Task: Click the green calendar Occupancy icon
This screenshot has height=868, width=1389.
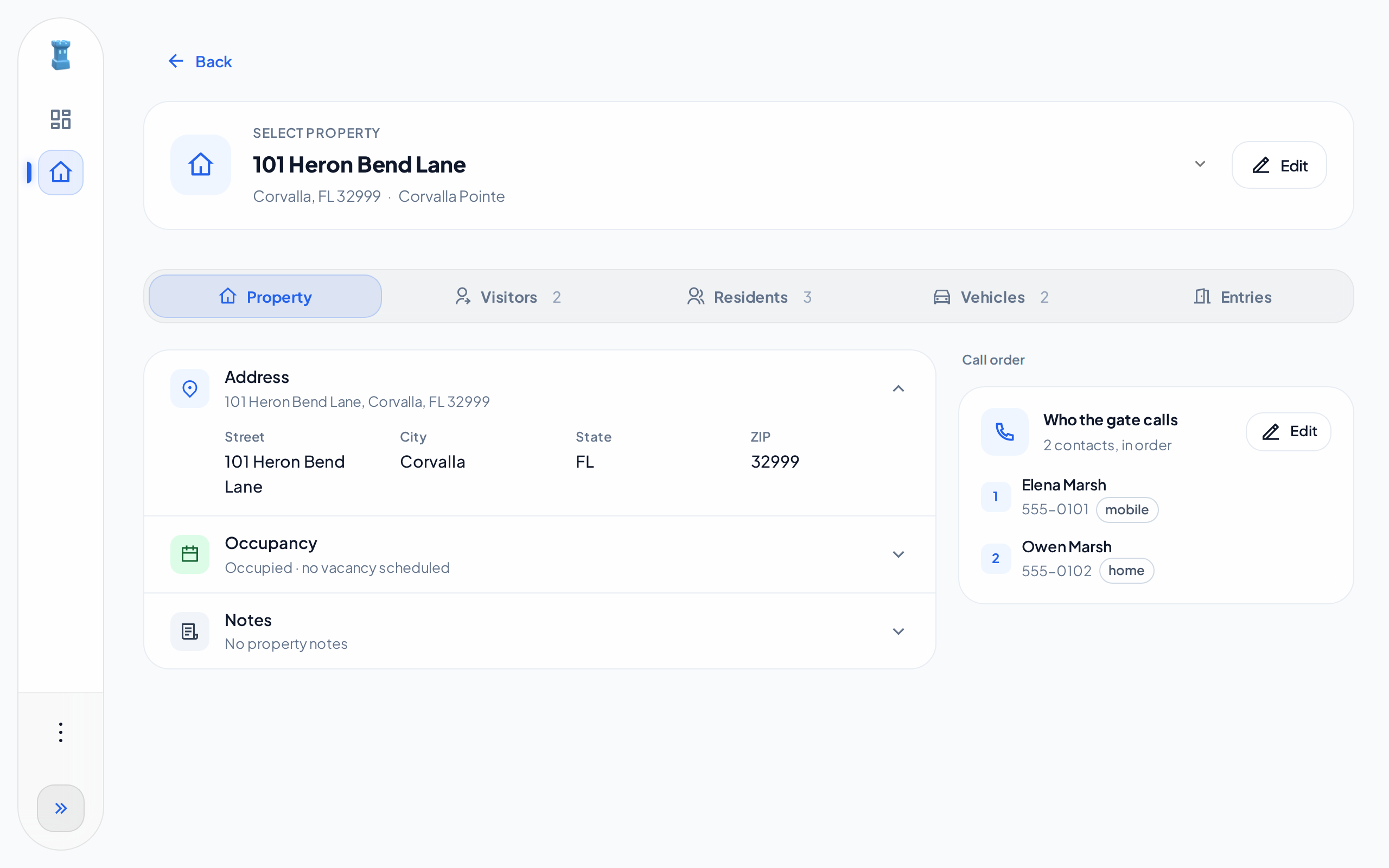Action: coord(190,554)
